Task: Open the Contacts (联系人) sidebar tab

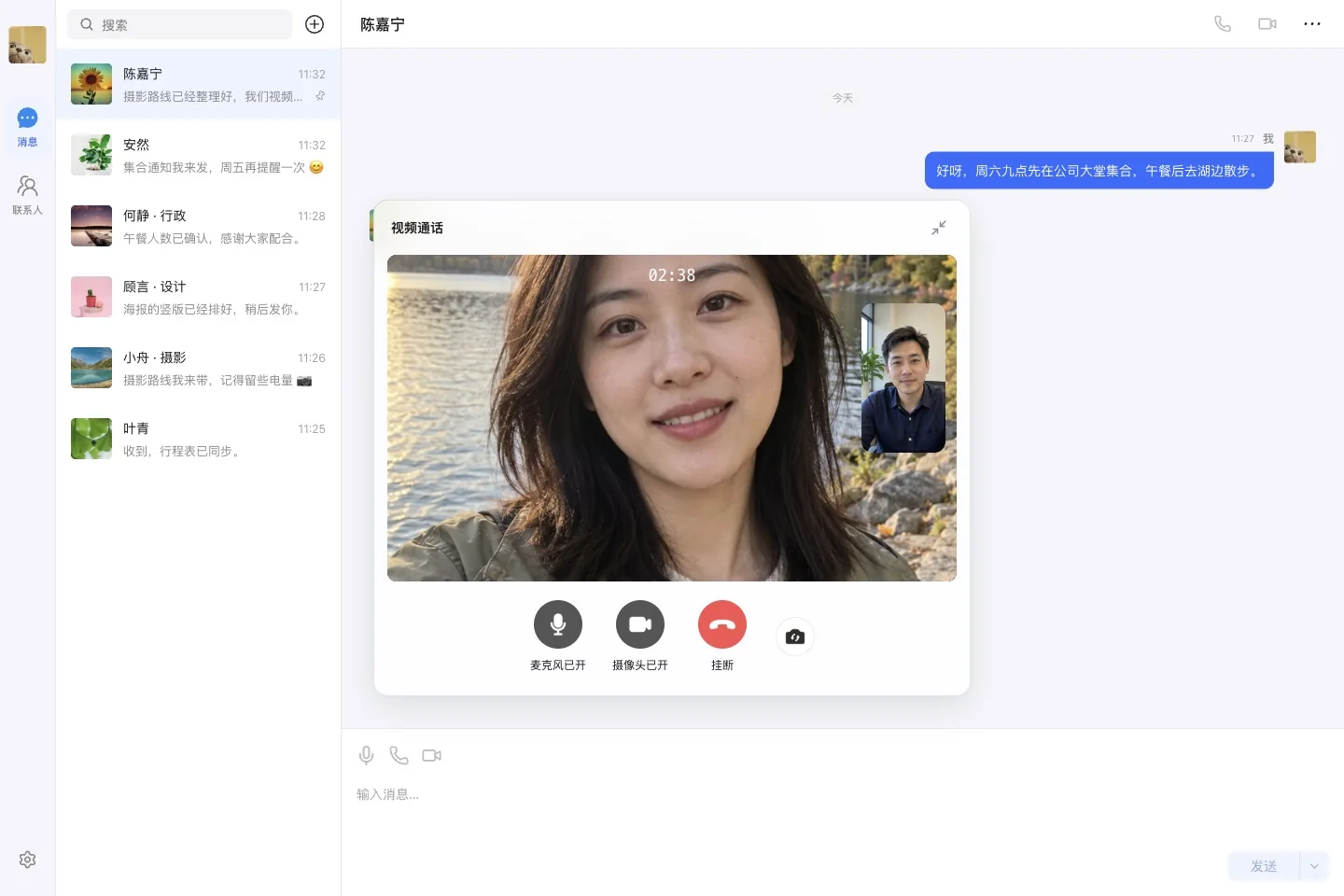Action: pos(27,196)
